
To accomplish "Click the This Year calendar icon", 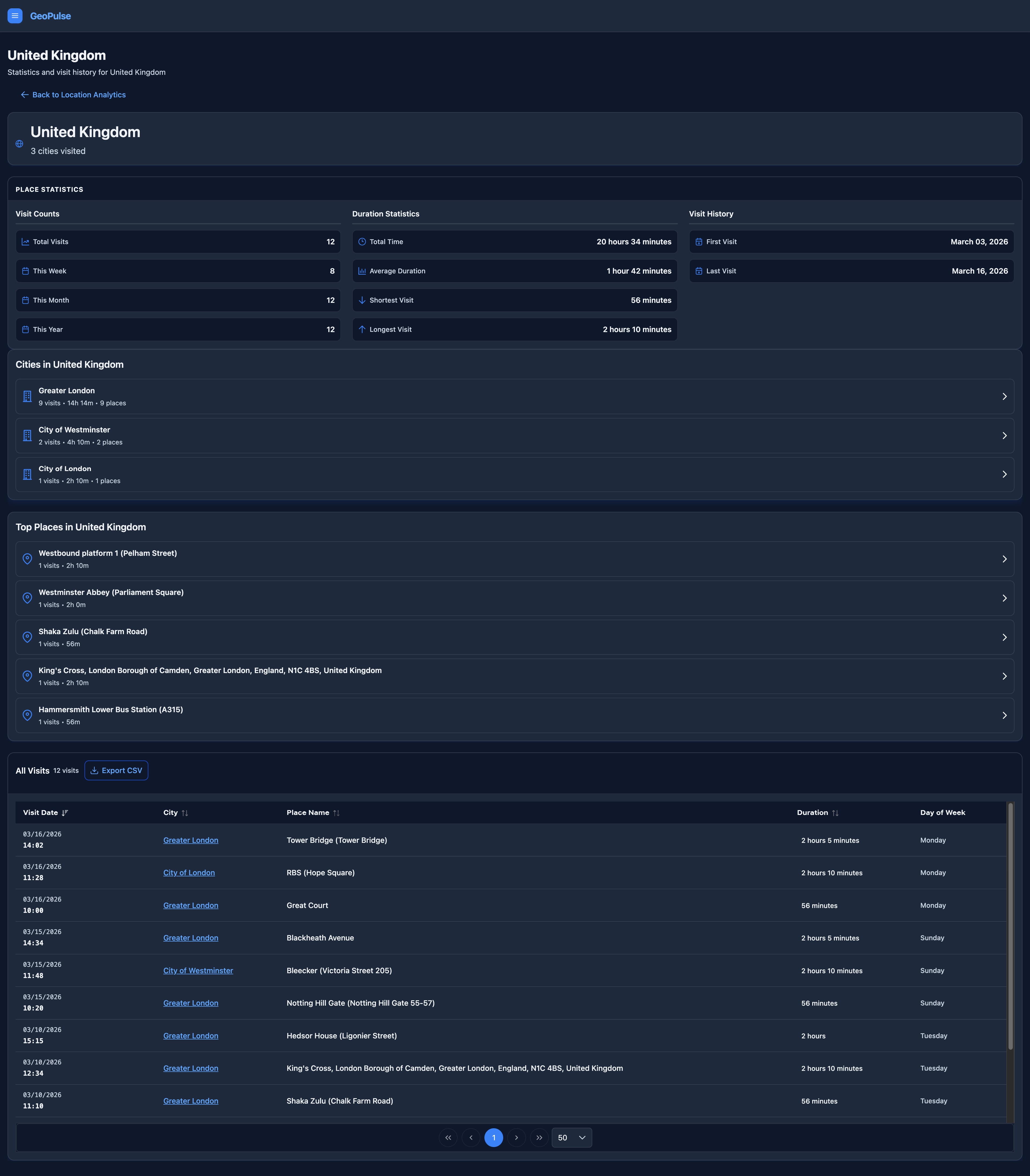I will [x=25, y=330].
